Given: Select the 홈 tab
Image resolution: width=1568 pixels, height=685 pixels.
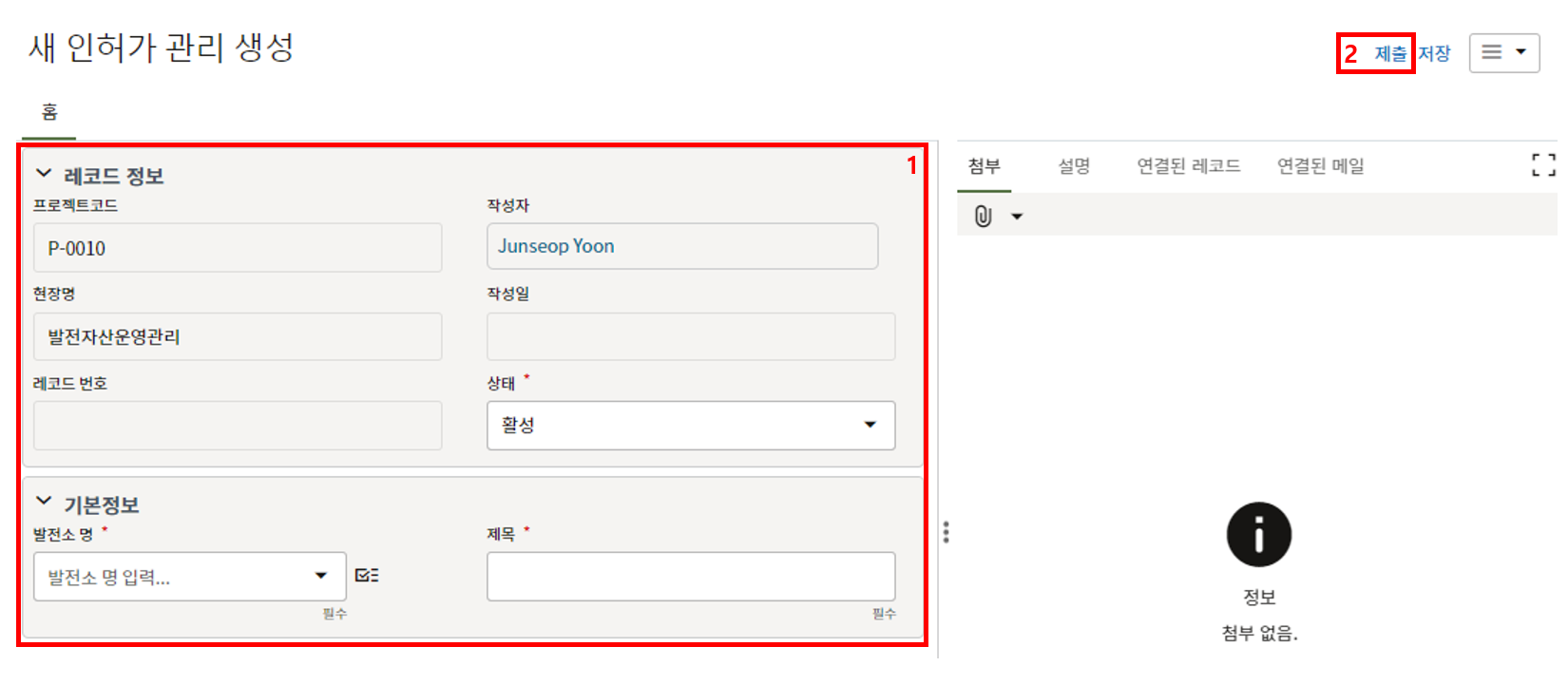Looking at the screenshot, I should pyautogui.click(x=49, y=113).
